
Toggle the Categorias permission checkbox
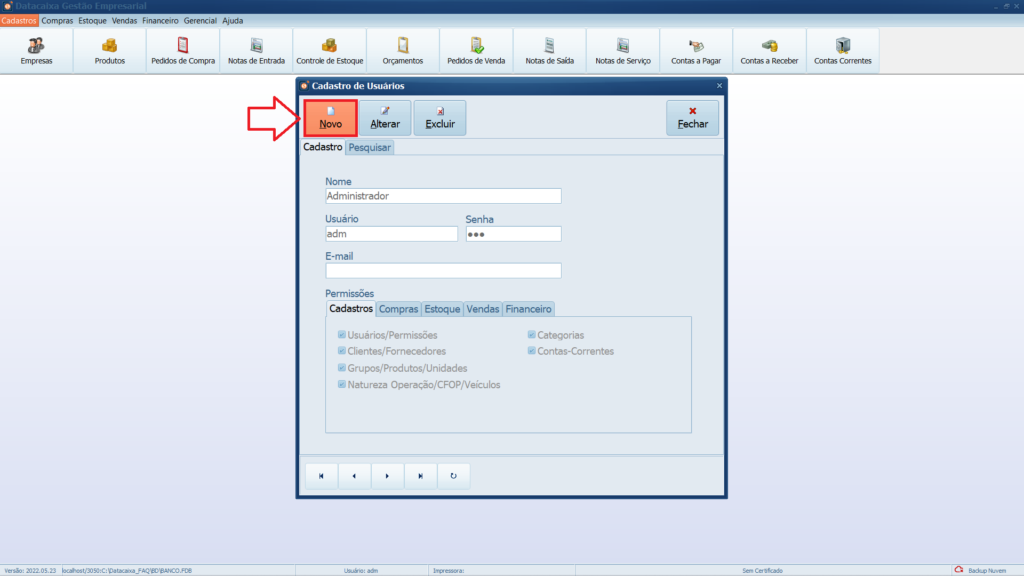(532, 336)
